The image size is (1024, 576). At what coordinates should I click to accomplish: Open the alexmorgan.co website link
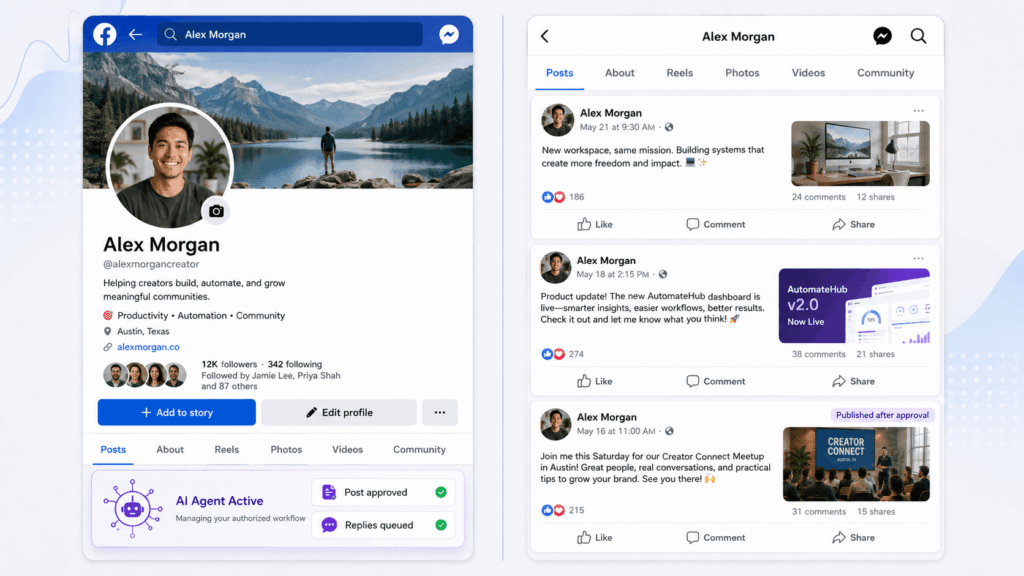tap(148, 347)
